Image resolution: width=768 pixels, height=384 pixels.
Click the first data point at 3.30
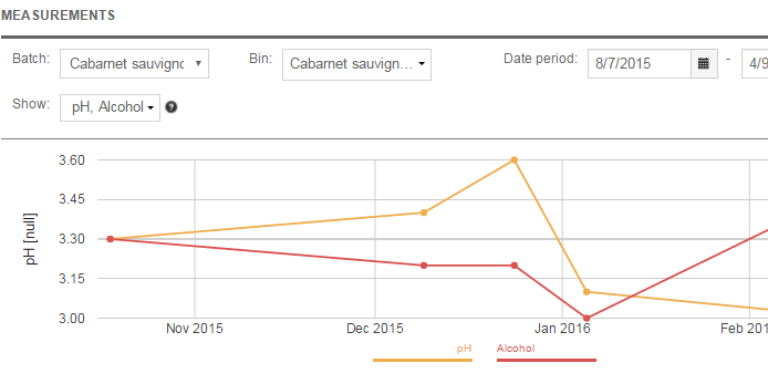coord(110,239)
